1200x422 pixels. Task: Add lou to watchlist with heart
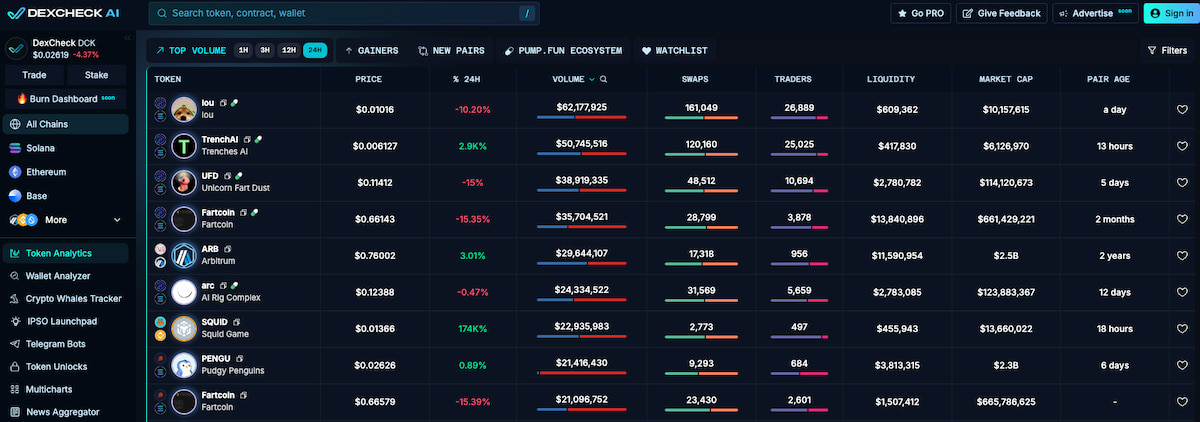[x=1181, y=110]
